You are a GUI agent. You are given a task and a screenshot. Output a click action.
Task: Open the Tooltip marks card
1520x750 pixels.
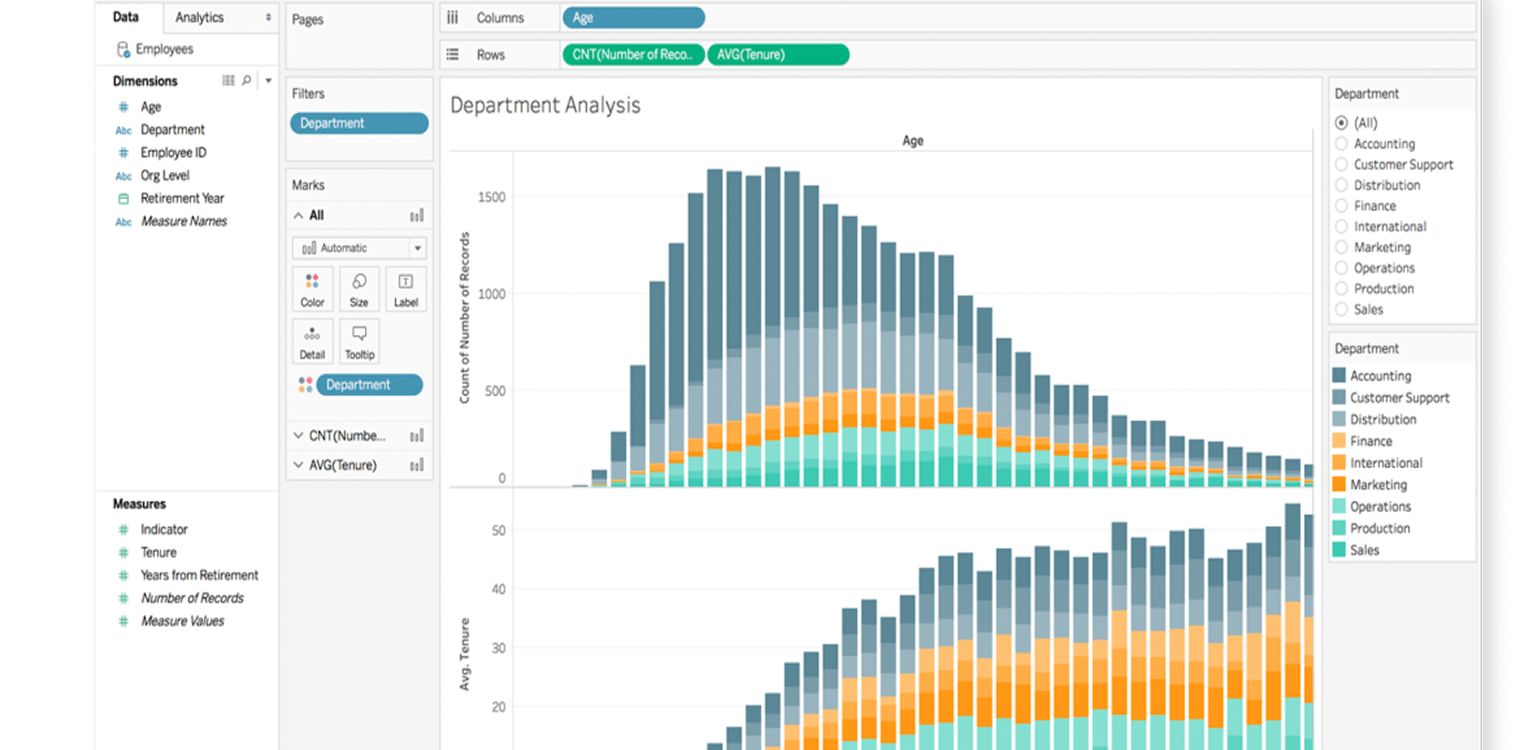pos(359,341)
